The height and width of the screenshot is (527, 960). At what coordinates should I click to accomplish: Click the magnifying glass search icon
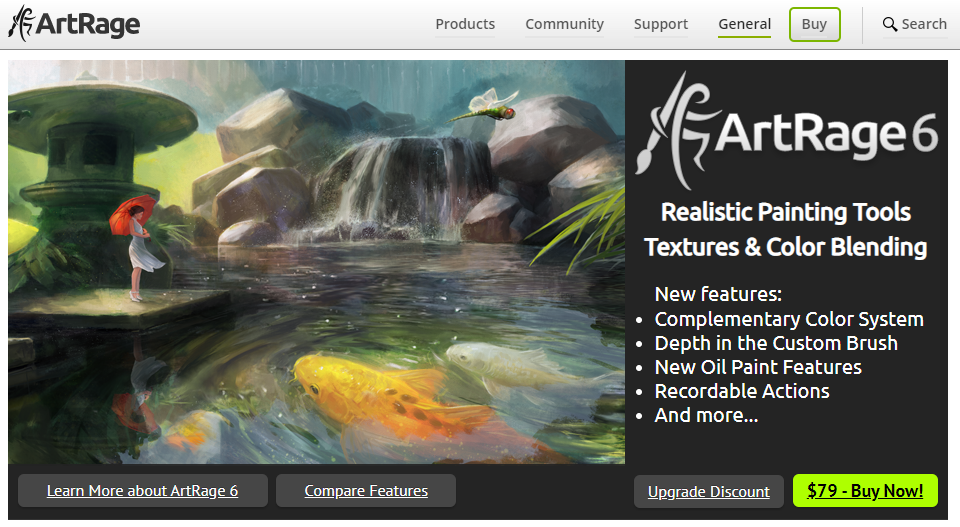tap(890, 24)
